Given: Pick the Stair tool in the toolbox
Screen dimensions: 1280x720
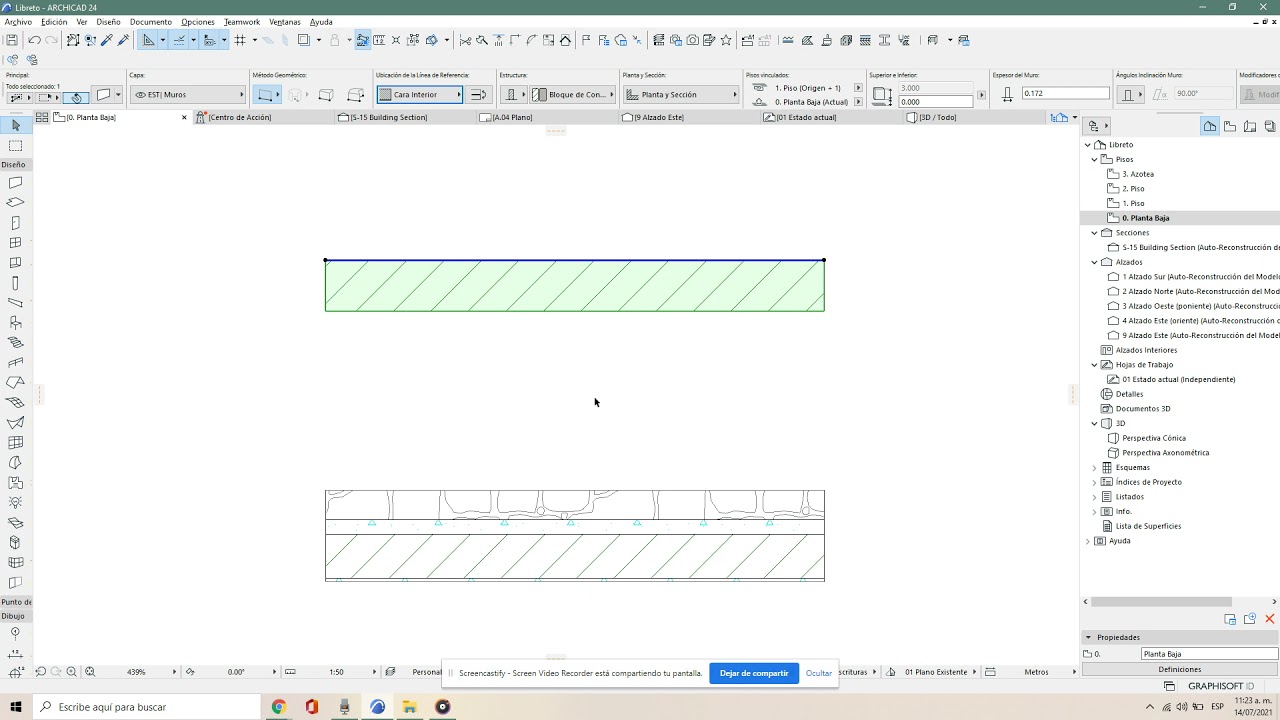Looking at the screenshot, I should 15,343.
